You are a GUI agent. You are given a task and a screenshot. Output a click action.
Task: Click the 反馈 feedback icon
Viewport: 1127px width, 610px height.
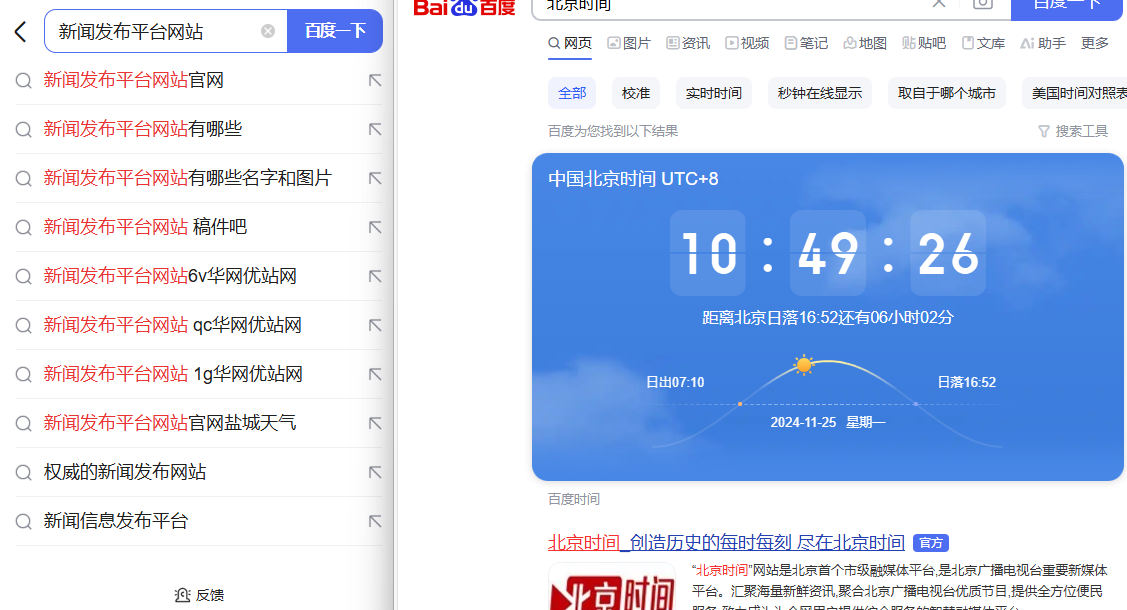point(183,595)
